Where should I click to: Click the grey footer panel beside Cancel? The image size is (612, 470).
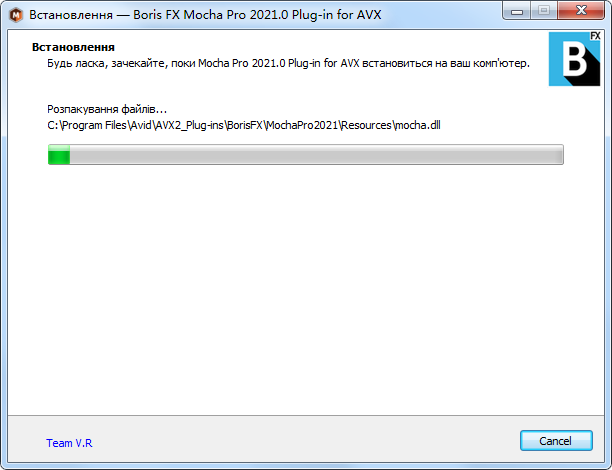pos(306,441)
